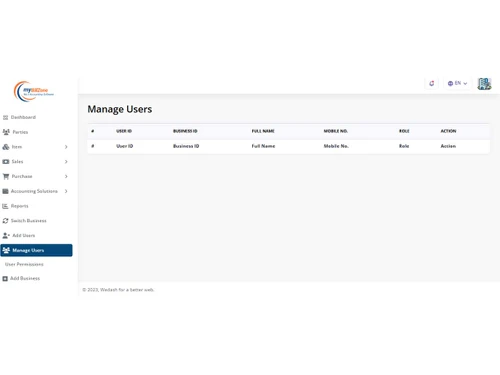Click the ROLE column header
Viewport: 500px width, 375px height.
point(404,131)
